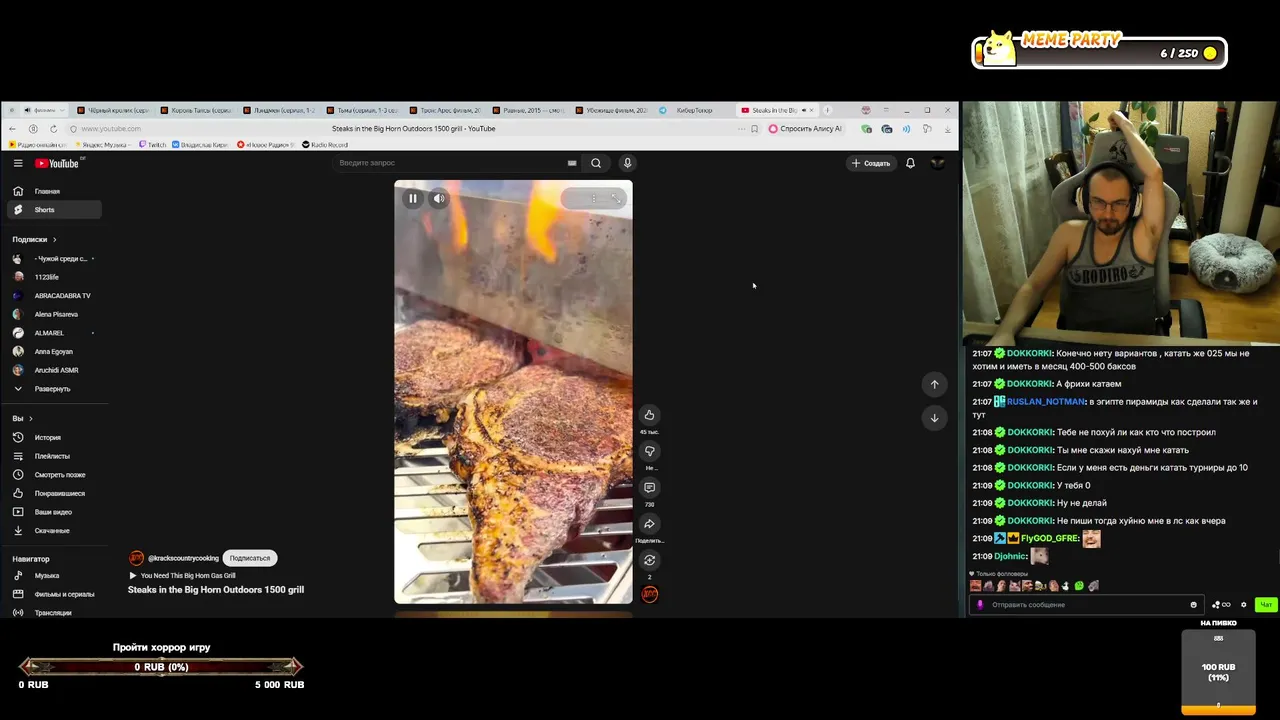
Task: Share the Short (Поделиться)
Action: (649, 524)
